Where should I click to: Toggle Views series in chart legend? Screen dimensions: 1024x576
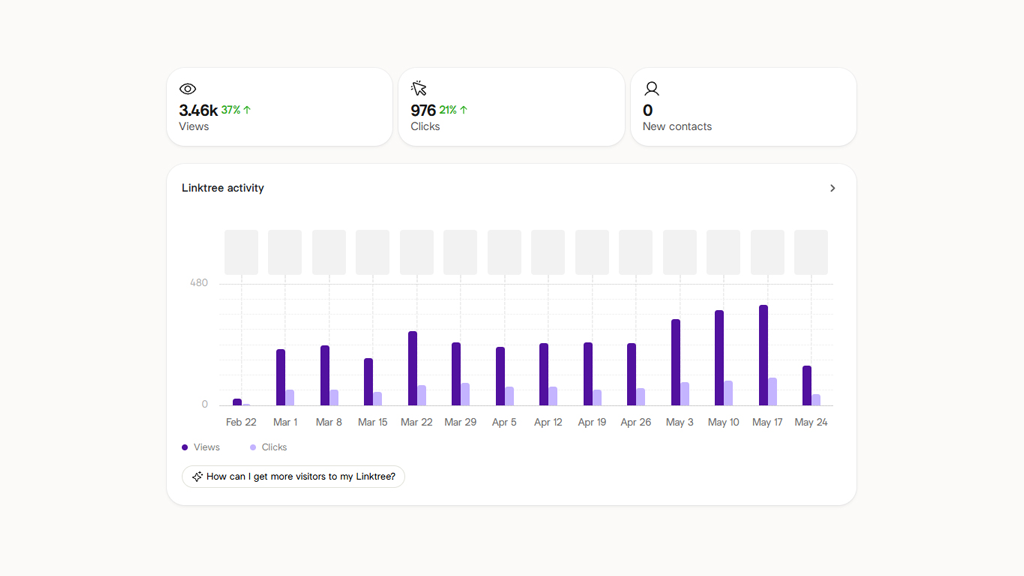pos(200,447)
